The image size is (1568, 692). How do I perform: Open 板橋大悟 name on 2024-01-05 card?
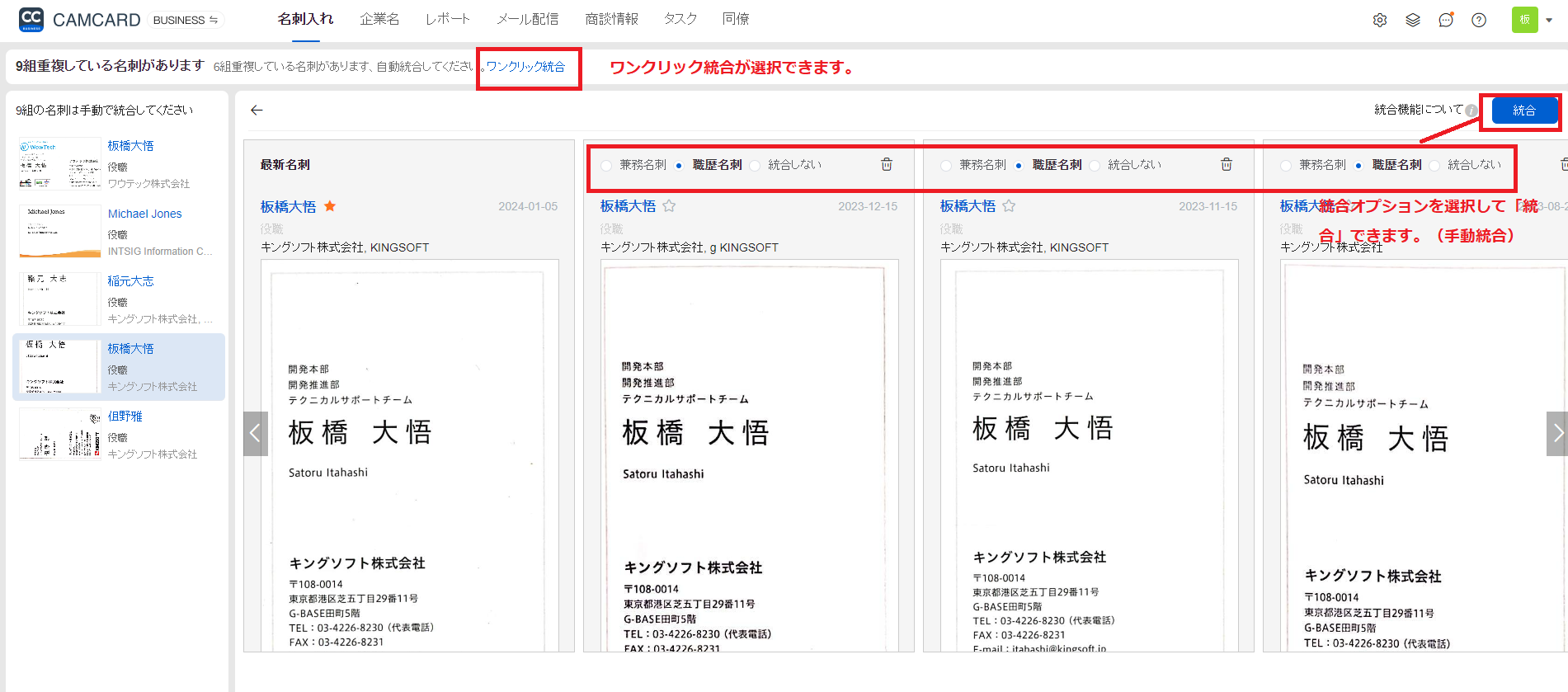pyautogui.click(x=288, y=206)
